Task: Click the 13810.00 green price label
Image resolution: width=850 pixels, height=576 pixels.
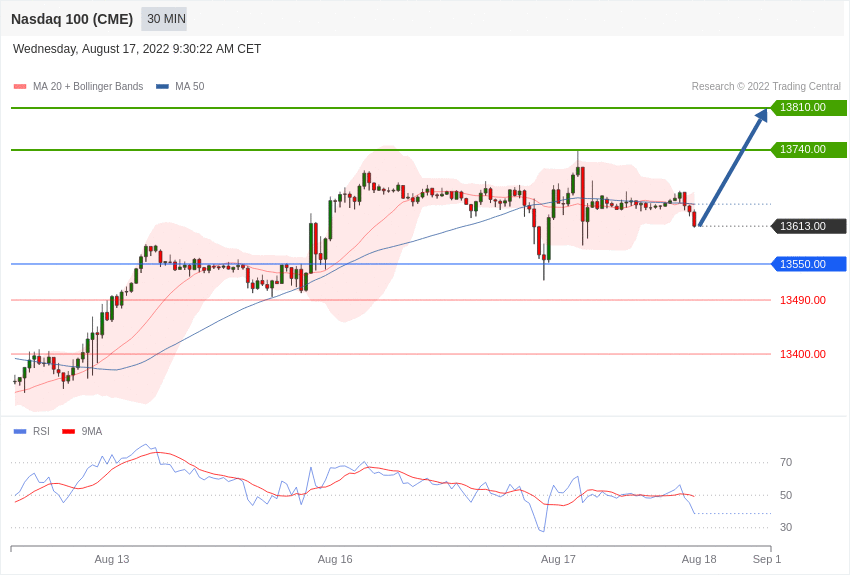Action: (808, 107)
